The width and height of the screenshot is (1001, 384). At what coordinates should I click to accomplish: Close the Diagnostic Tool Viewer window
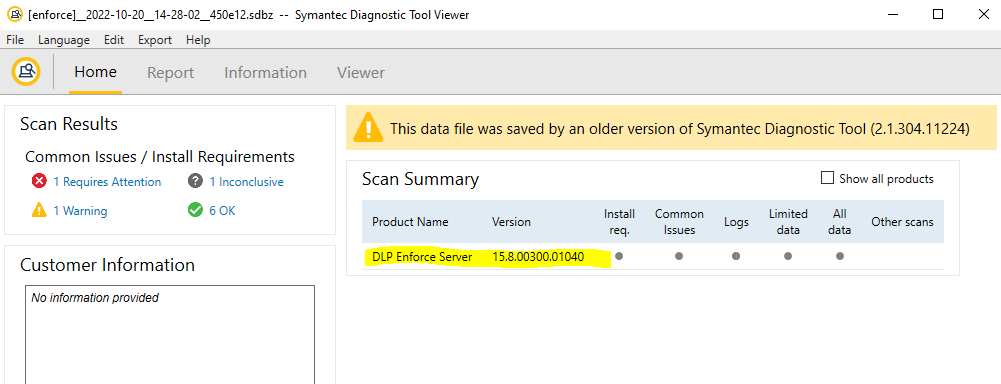[x=983, y=15]
